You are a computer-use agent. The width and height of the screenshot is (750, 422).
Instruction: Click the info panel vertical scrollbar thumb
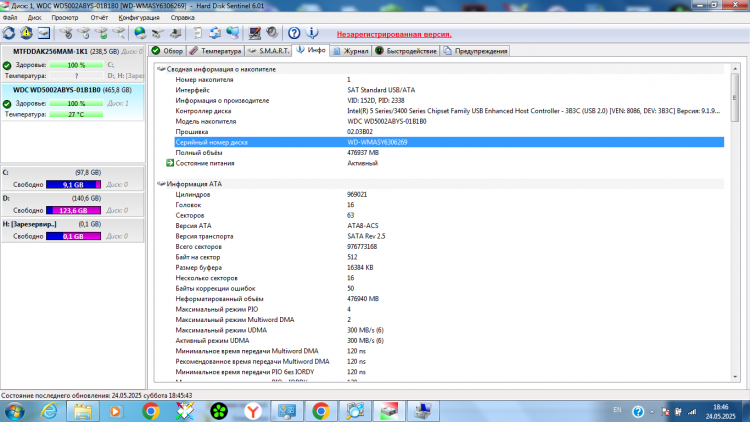pyautogui.click(x=735, y=98)
